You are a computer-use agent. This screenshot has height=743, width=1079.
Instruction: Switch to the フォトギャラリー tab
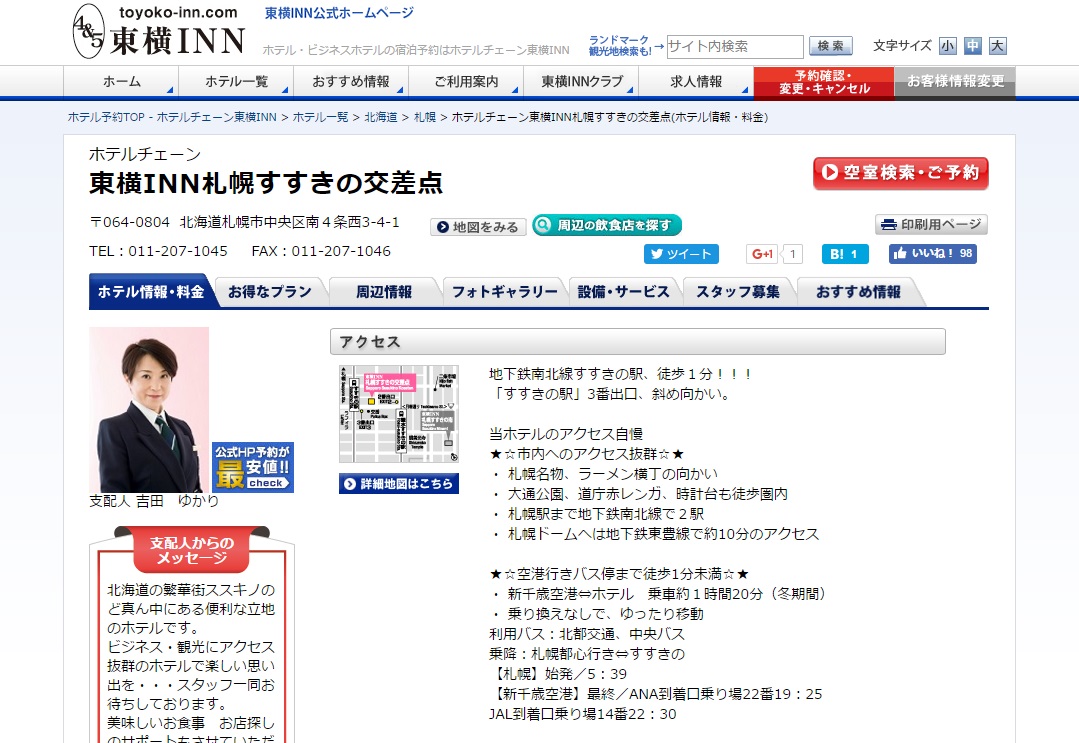504,292
